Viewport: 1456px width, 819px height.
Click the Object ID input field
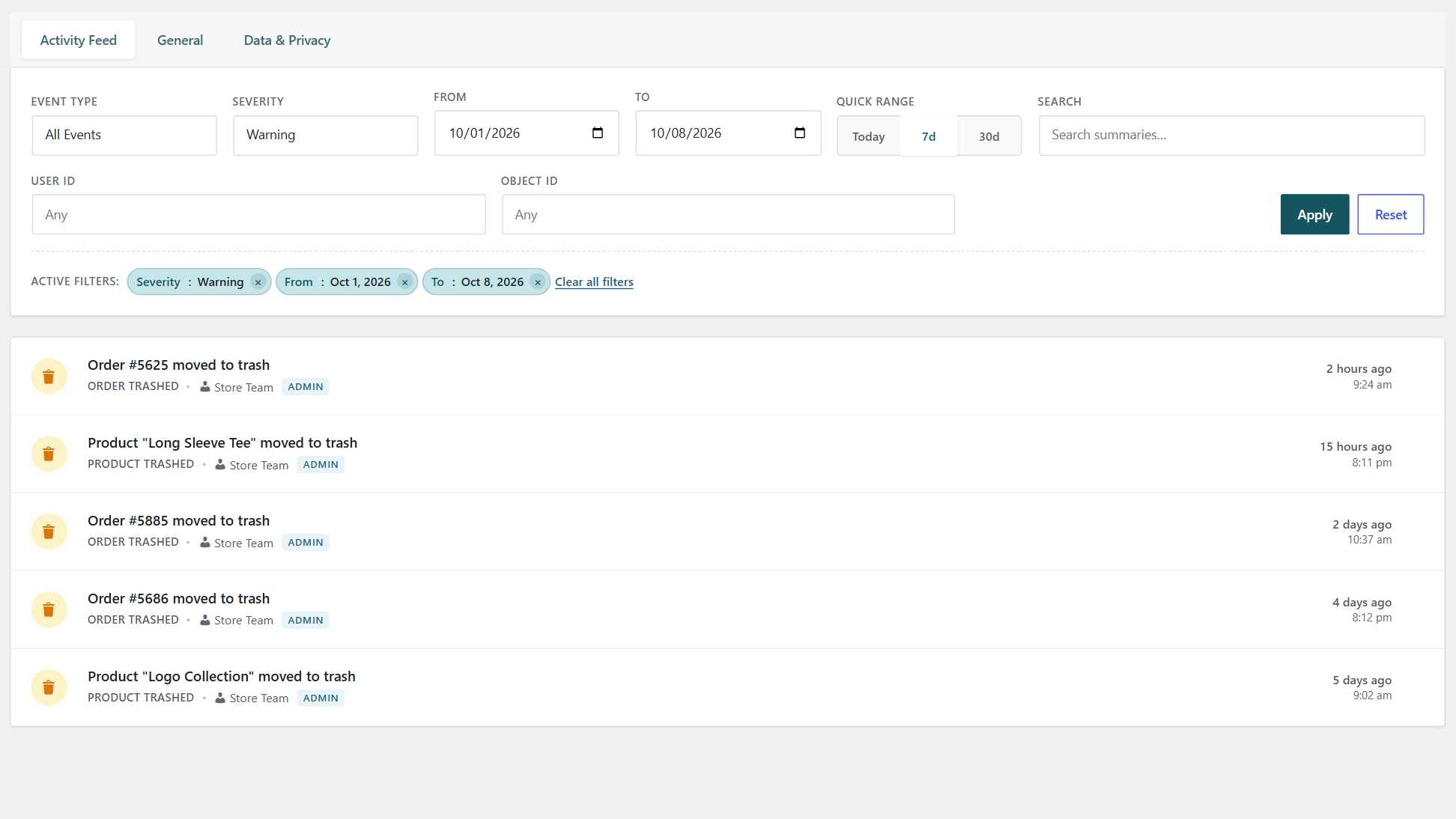click(728, 215)
